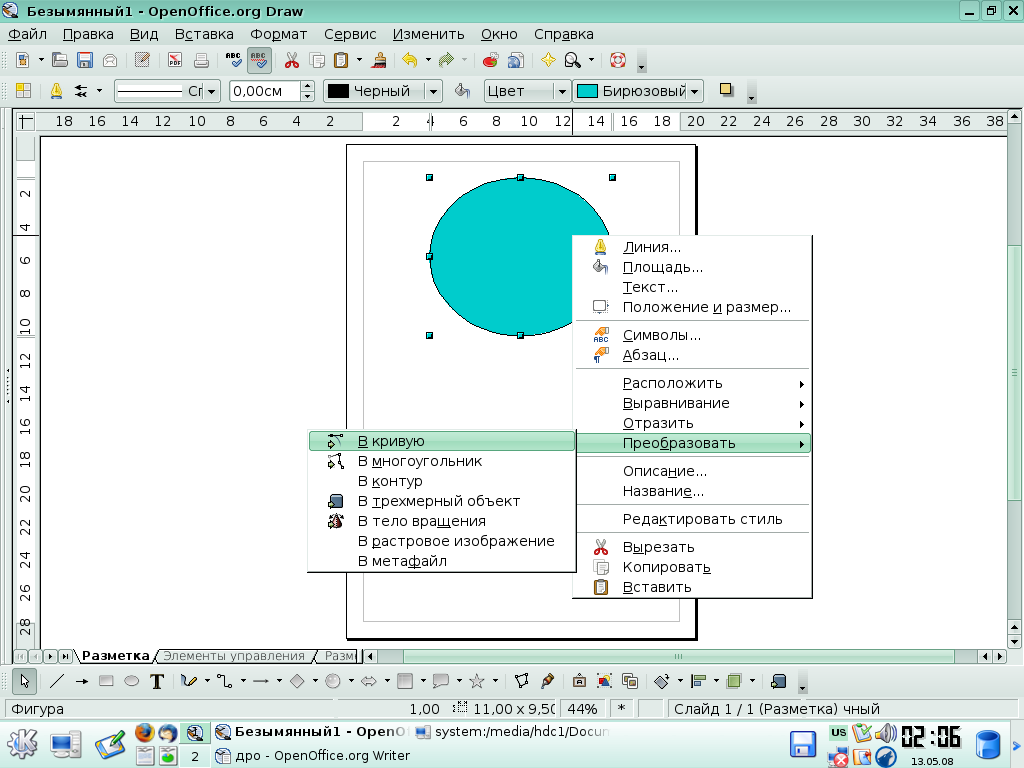1024x768 pixels.
Task: Choose В многоугольник option
Action: click(441, 461)
